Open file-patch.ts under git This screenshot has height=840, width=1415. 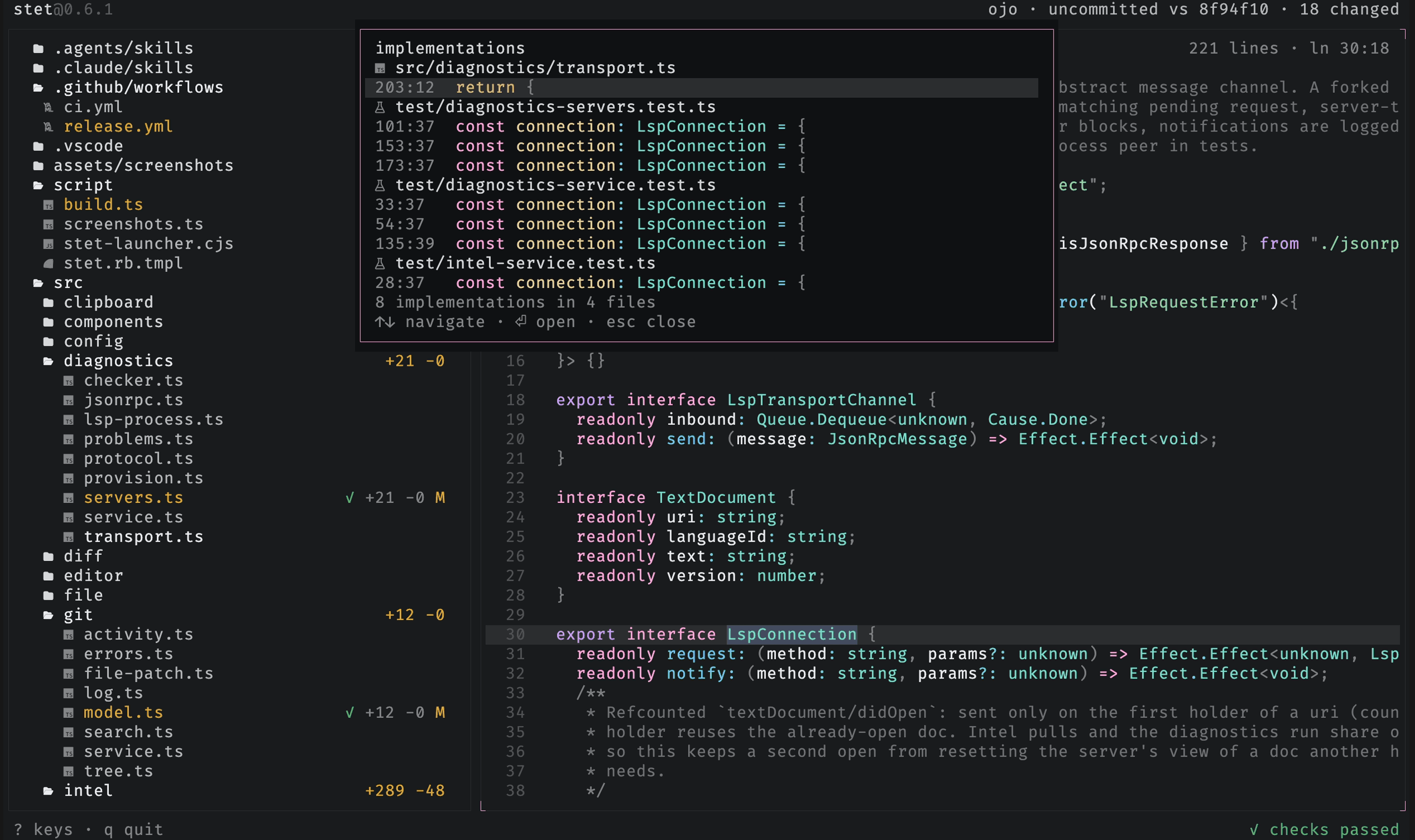click(x=149, y=674)
